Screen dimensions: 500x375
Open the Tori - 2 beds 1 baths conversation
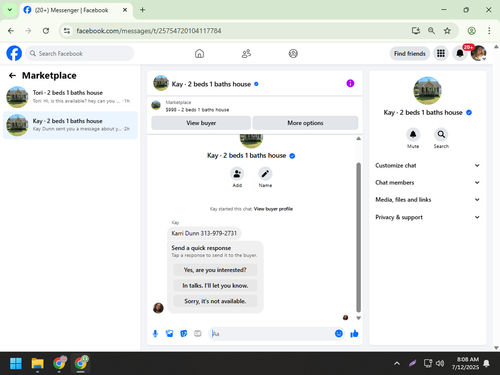70,97
